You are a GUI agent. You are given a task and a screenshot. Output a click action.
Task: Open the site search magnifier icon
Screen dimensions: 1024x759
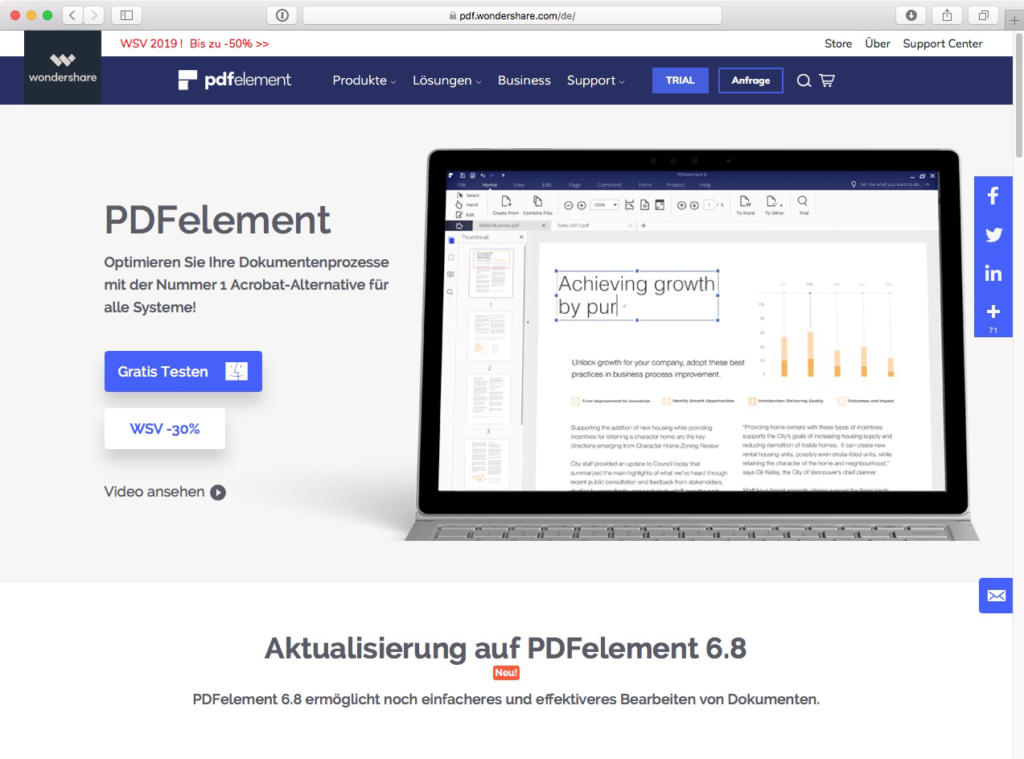click(x=804, y=80)
